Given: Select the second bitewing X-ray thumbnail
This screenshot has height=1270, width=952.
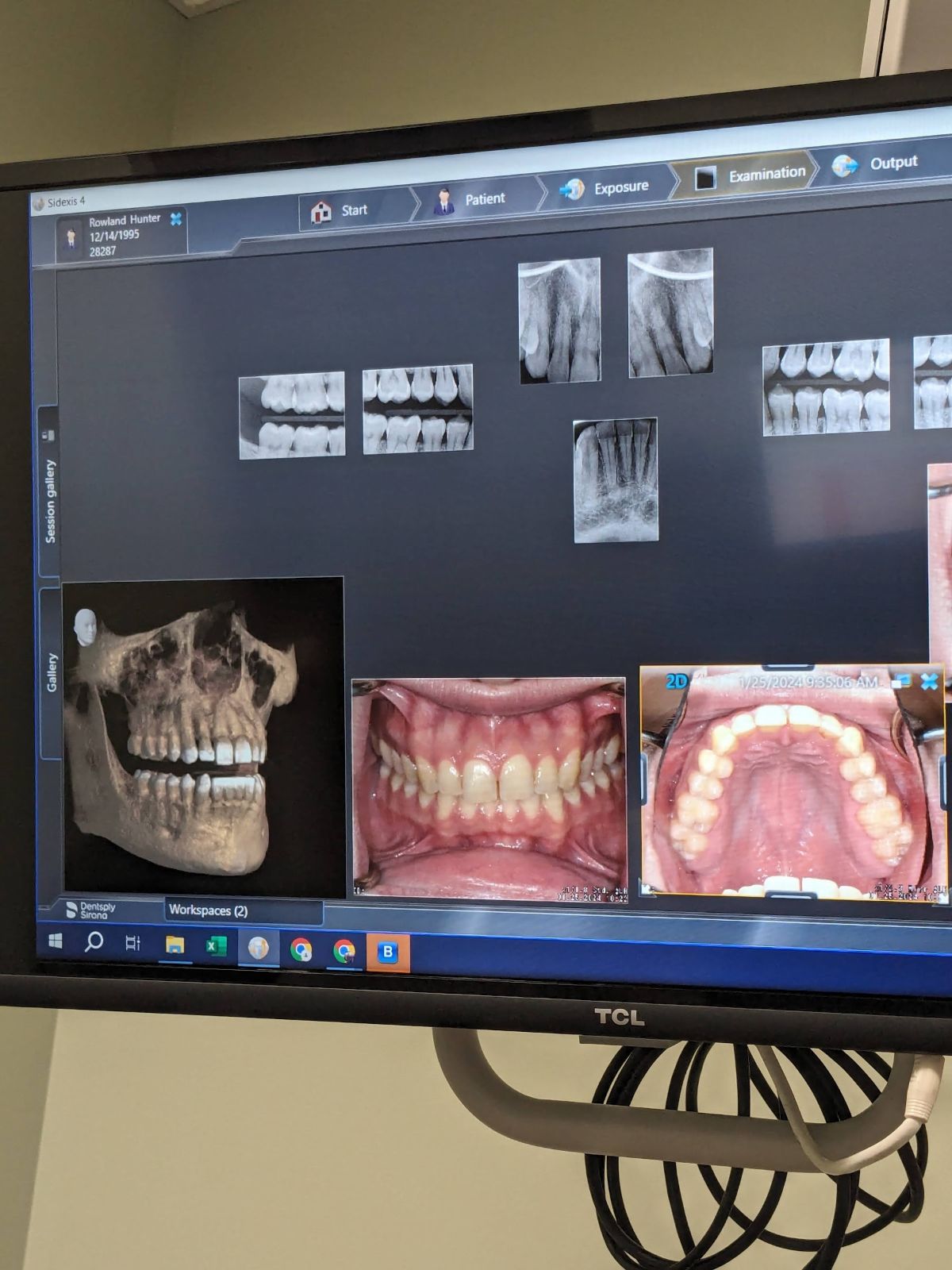Looking at the screenshot, I should pyautogui.click(x=417, y=410).
